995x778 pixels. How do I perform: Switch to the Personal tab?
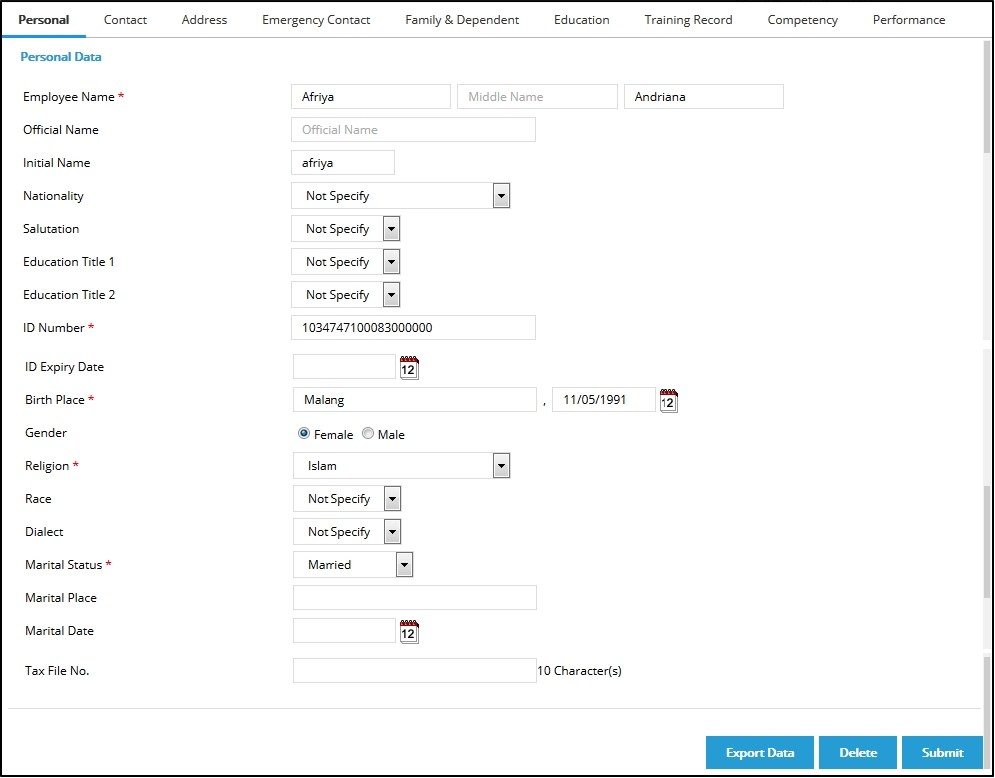(44, 20)
